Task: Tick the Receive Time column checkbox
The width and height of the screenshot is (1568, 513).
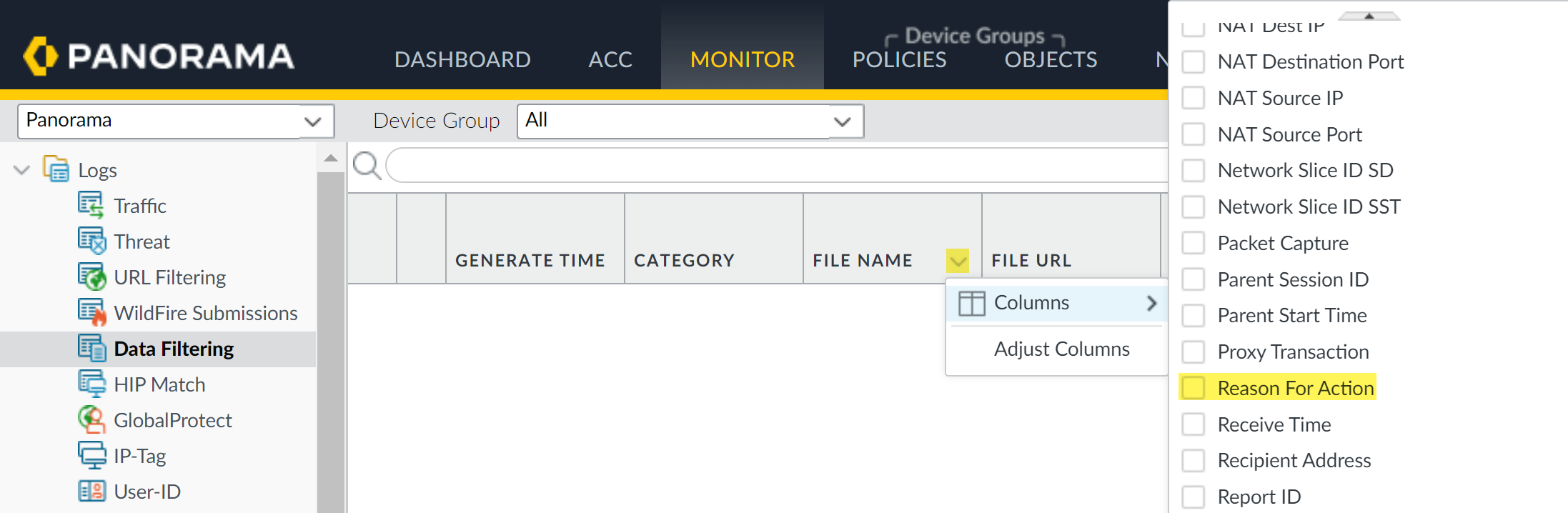Action: point(1193,424)
